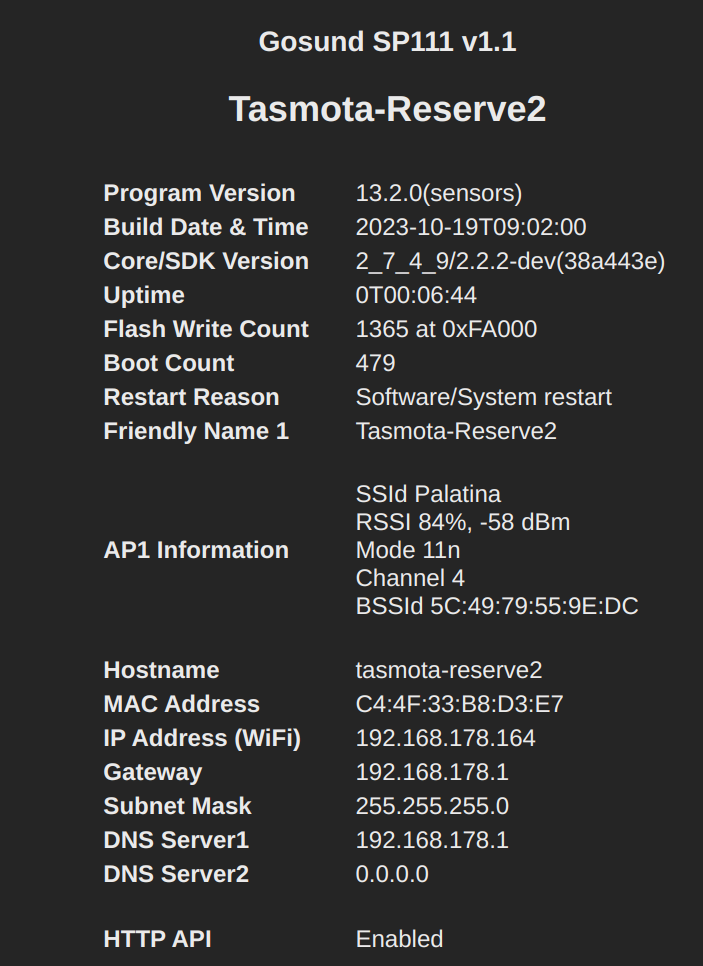Click the Gateway value 192.168.178.1
Viewport: 703px width, 966px height.
pos(432,773)
